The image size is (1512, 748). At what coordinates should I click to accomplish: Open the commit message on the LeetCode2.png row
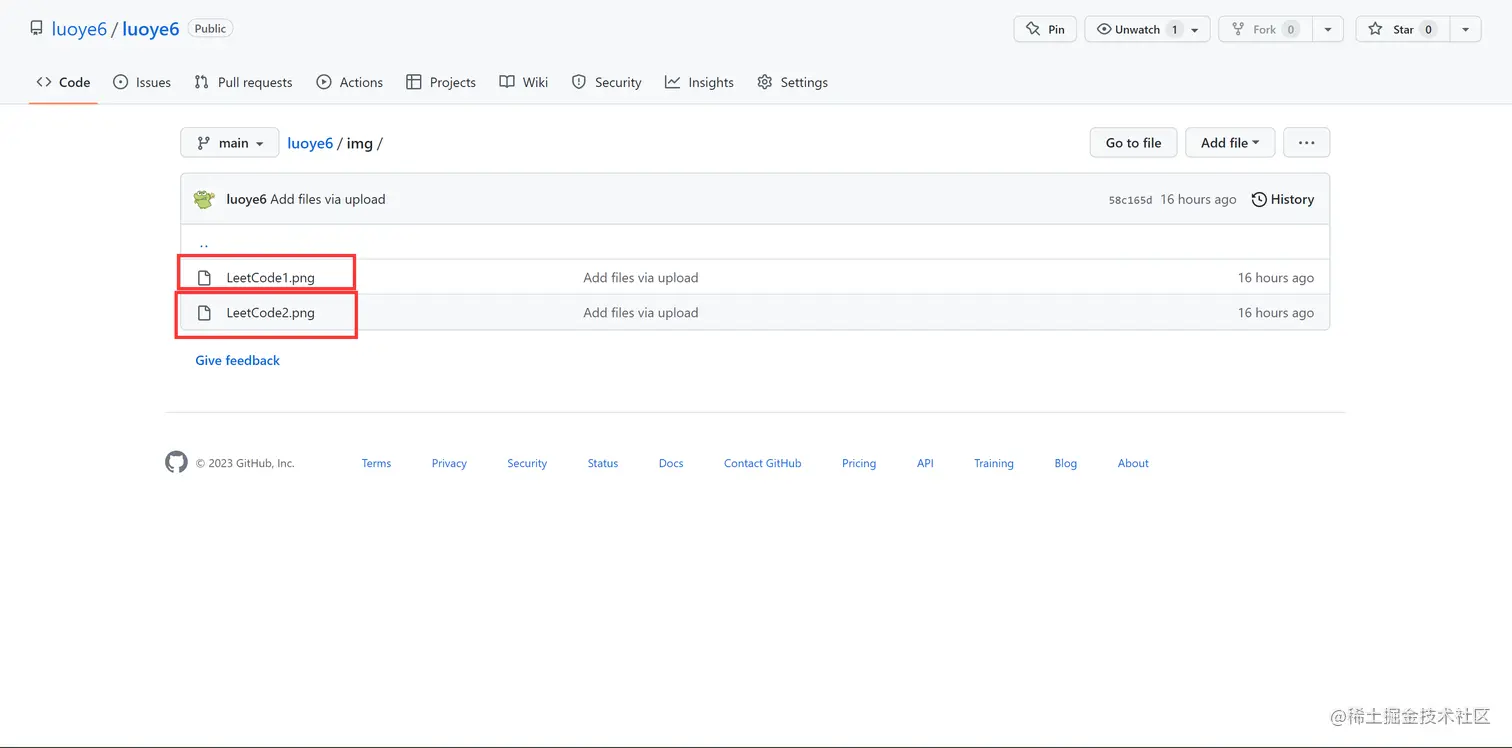pyautogui.click(x=641, y=313)
